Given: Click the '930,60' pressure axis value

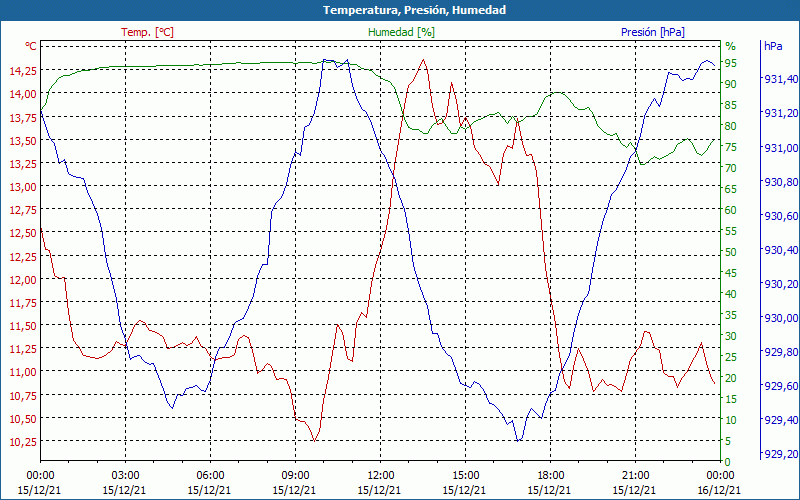Looking at the screenshot, I should tap(780, 216).
